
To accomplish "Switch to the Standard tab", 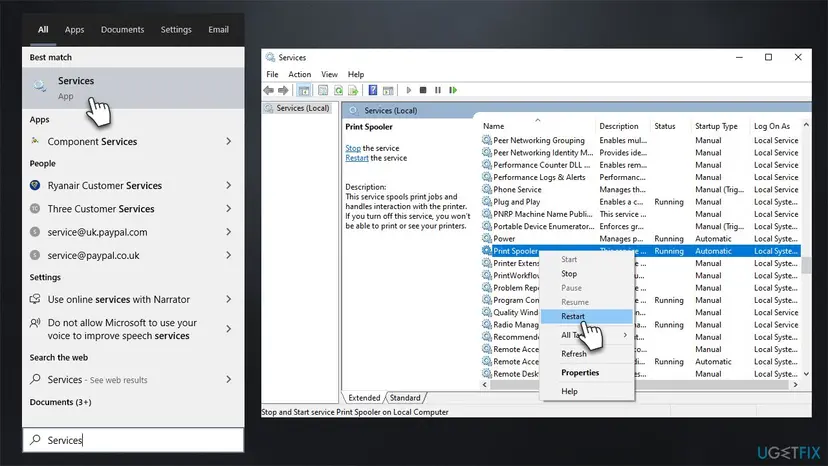I will coord(405,398).
